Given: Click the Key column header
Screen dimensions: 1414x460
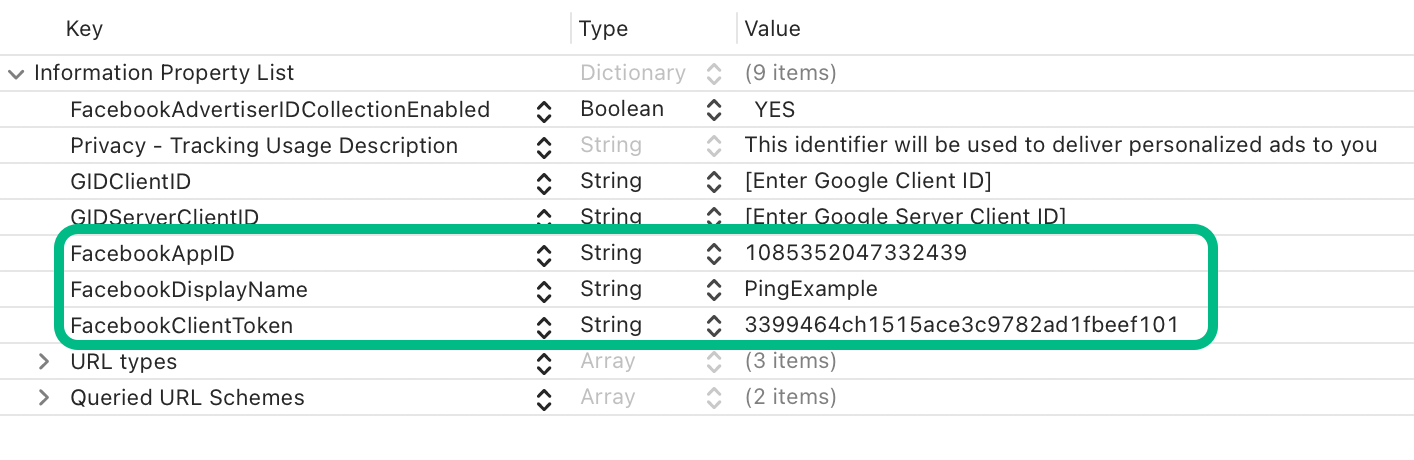Looking at the screenshot, I should click(x=84, y=29).
